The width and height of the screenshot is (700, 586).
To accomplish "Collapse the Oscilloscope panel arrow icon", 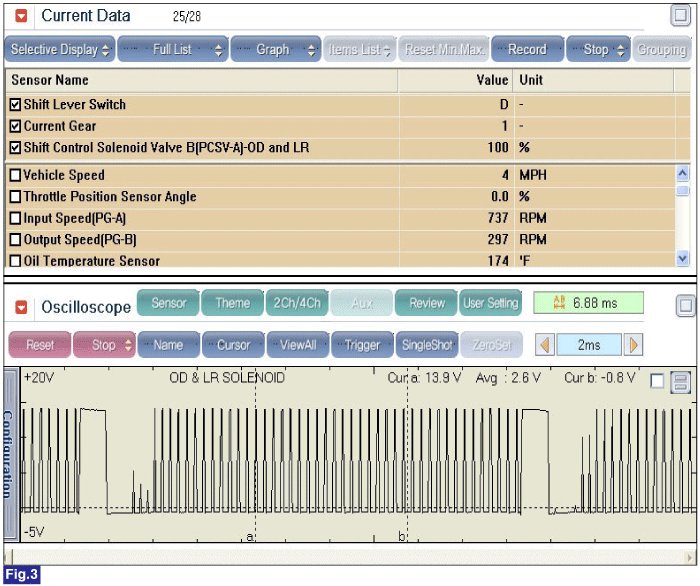I will [21, 307].
